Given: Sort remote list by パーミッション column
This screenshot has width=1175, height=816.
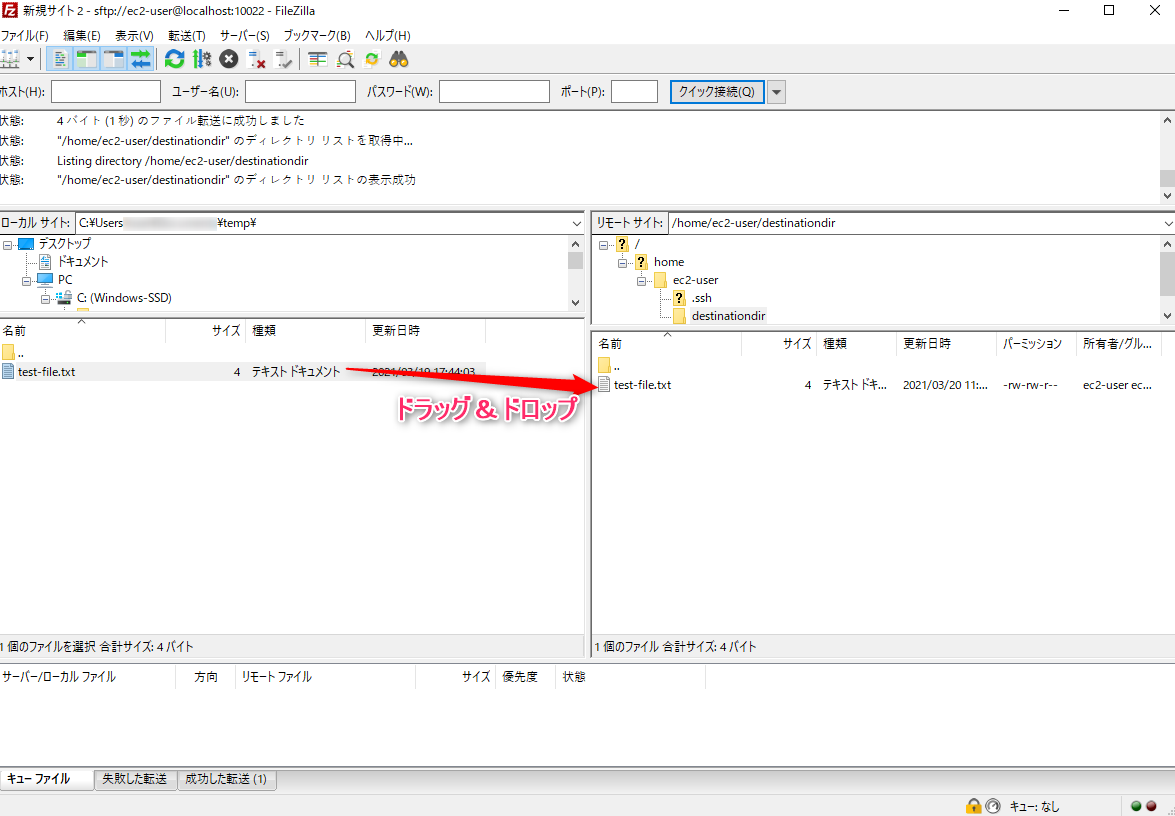Looking at the screenshot, I should 1036,344.
